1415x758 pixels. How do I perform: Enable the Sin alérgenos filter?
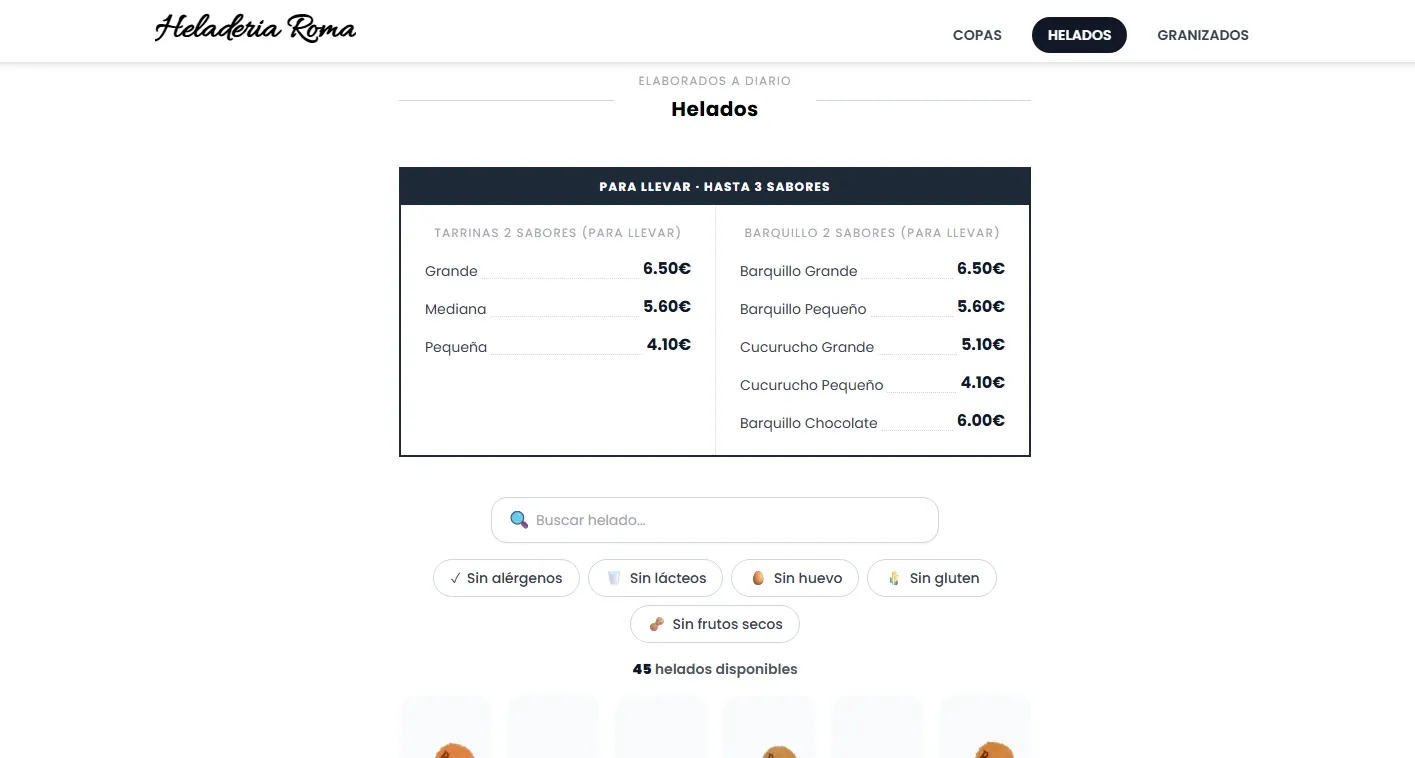click(506, 578)
